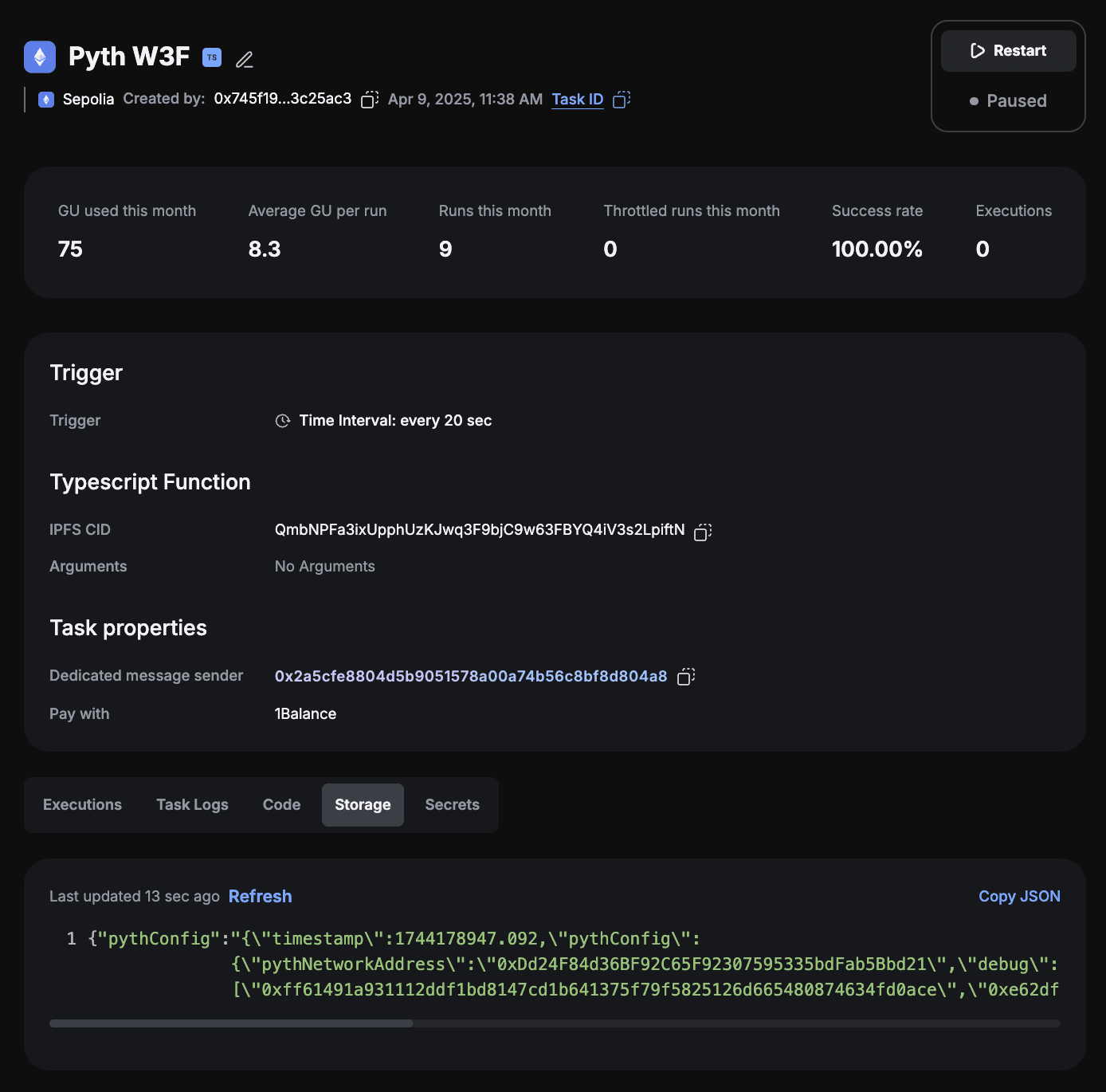Copy the creator address 0x745f19...3c25ac3
The image size is (1106, 1092).
369,100
